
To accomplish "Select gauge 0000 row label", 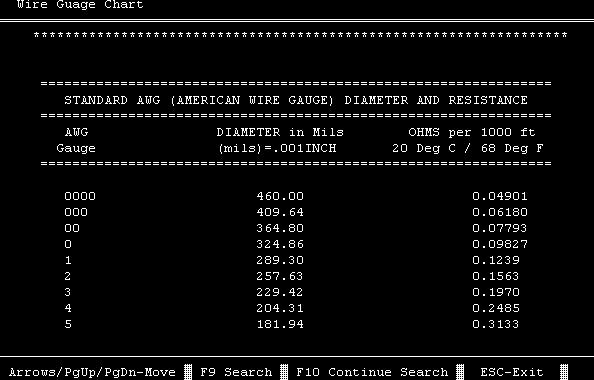I will coord(80,196).
